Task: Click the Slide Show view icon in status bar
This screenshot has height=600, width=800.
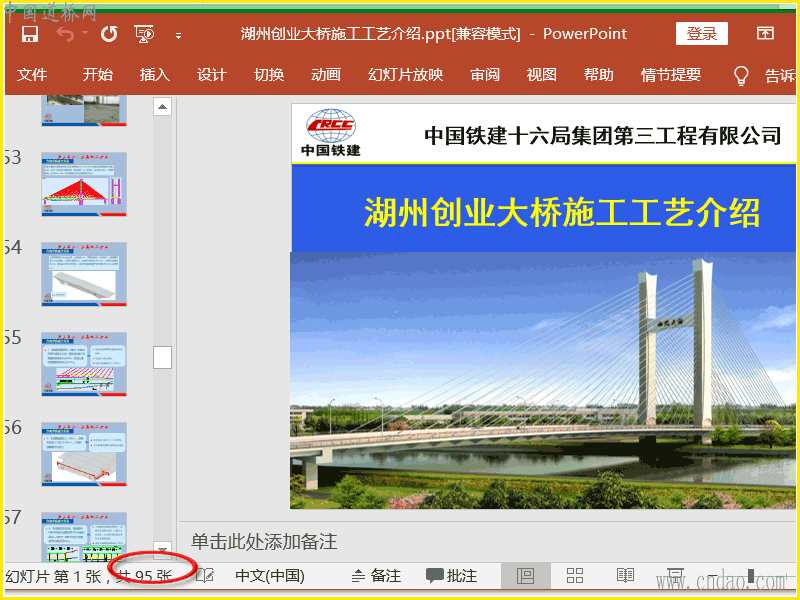Action: [674, 576]
